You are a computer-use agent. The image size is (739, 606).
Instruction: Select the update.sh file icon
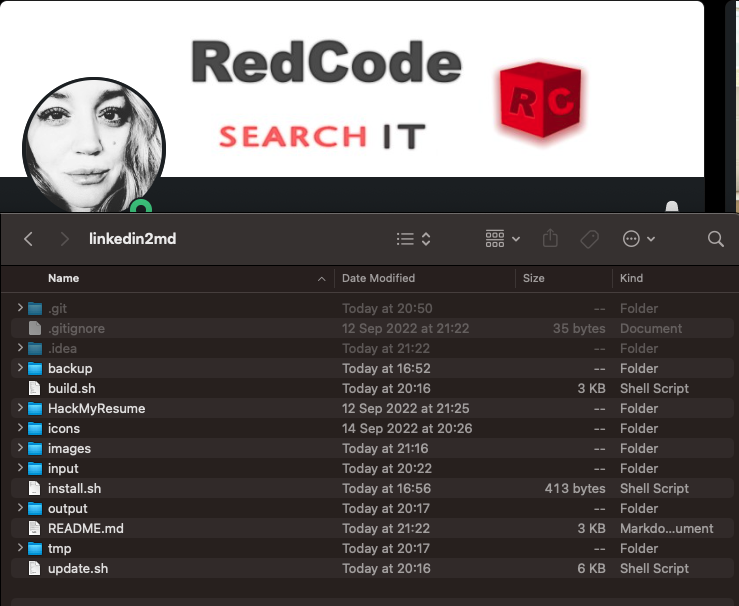35,569
